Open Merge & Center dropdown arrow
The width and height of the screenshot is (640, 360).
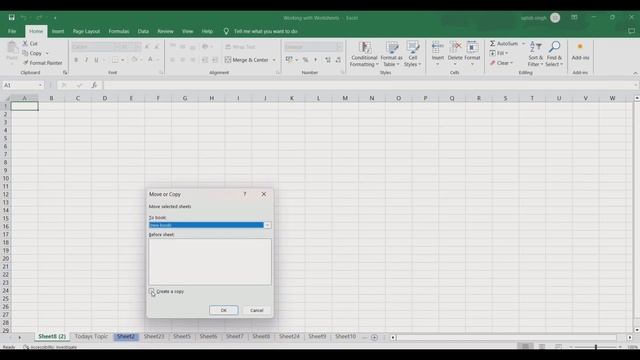[x=274, y=60]
